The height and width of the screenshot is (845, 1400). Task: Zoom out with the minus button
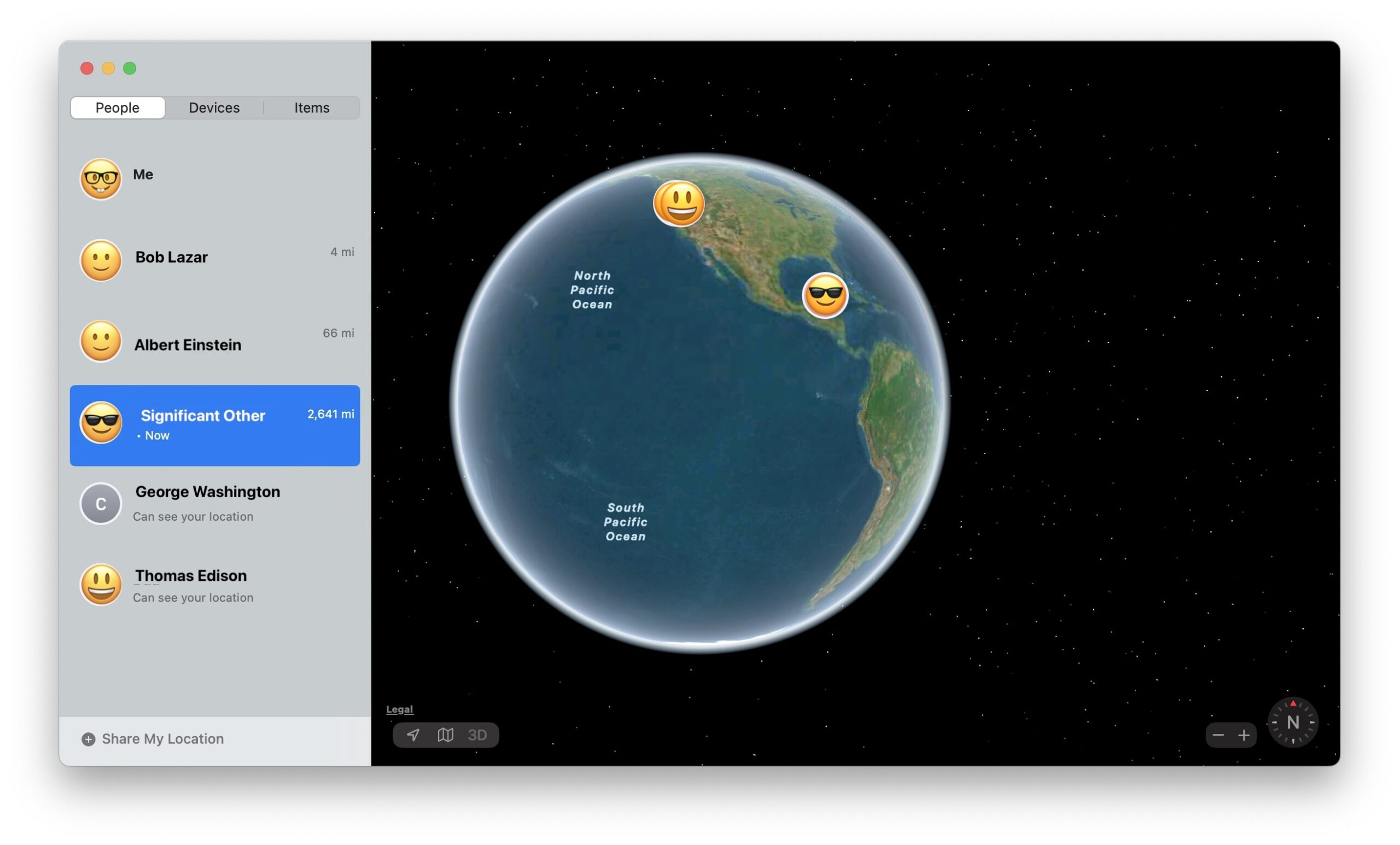(x=1218, y=735)
